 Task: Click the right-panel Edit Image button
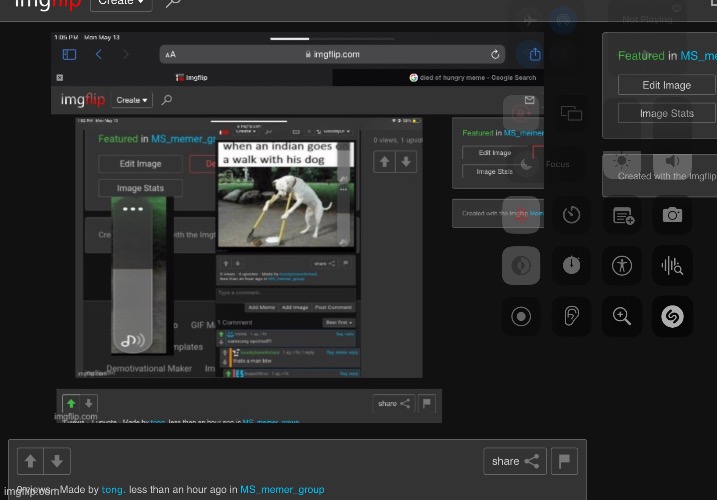666,86
